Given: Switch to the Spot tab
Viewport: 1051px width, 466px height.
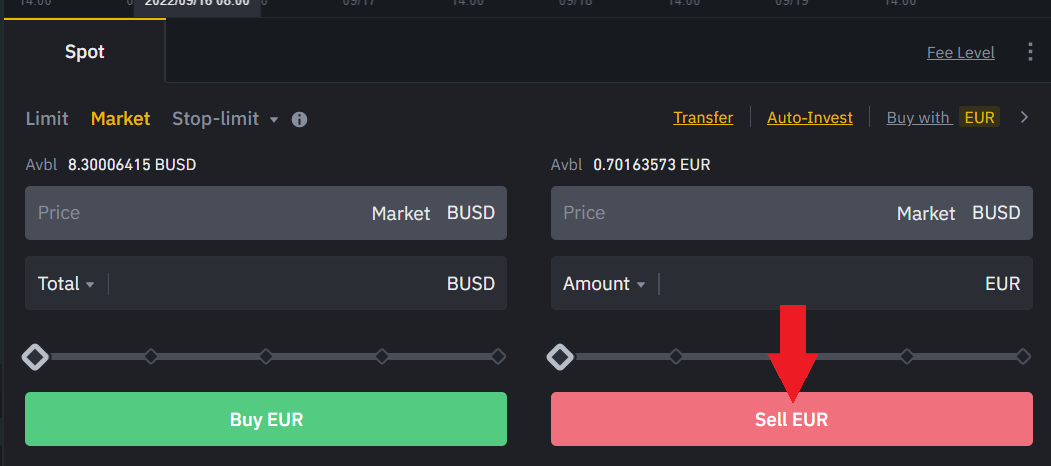Looking at the screenshot, I should (x=85, y=52).
